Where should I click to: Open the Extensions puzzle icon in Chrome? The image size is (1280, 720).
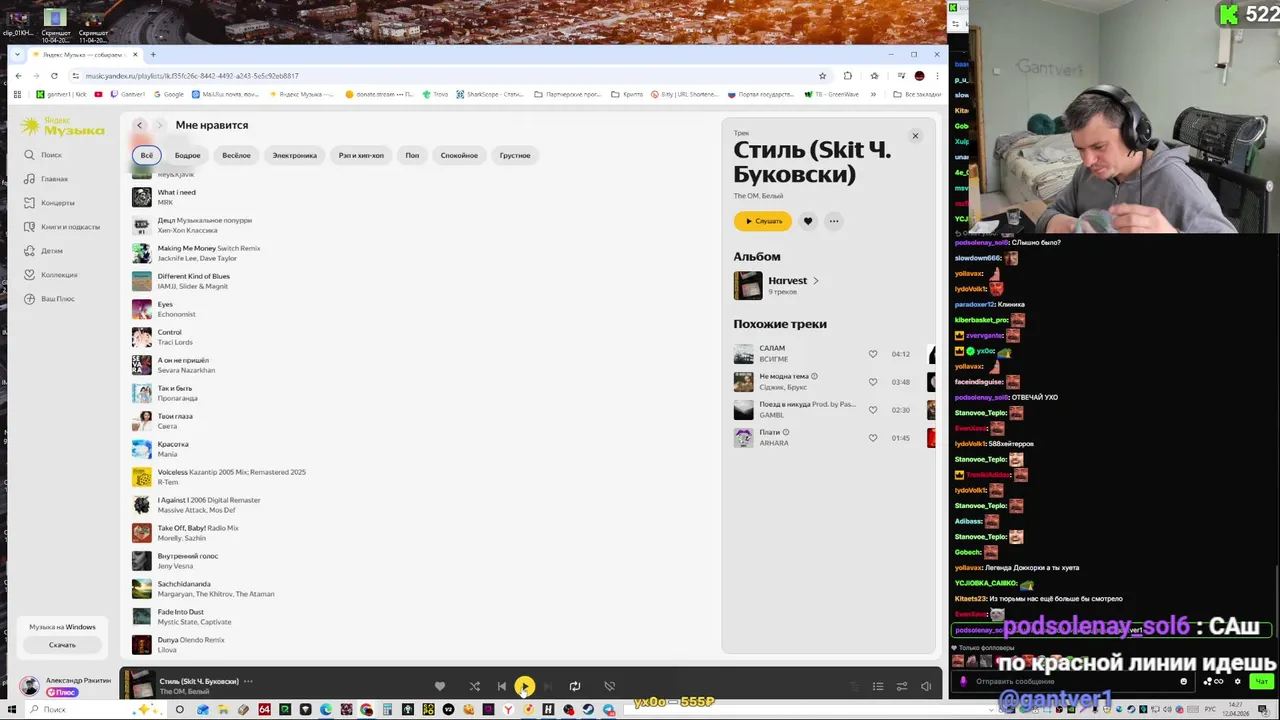[x=848, y=76]
